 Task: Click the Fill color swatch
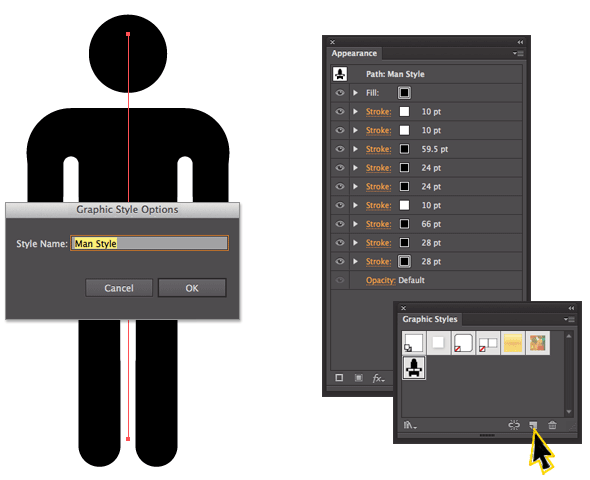404,93
